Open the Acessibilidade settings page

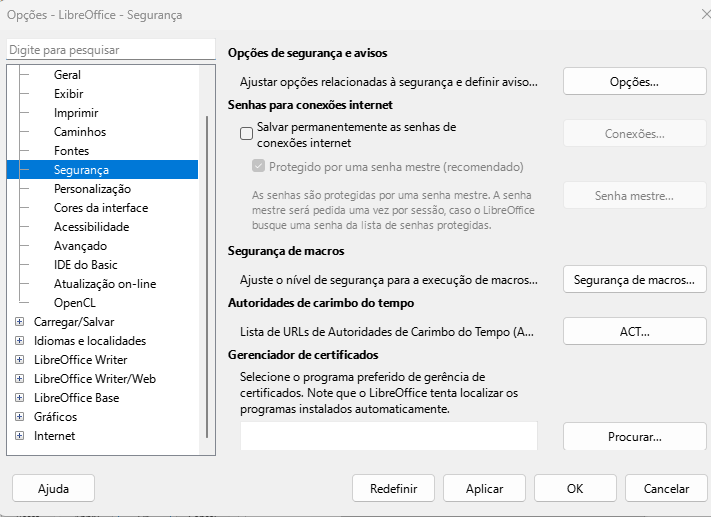coord(91,227)
